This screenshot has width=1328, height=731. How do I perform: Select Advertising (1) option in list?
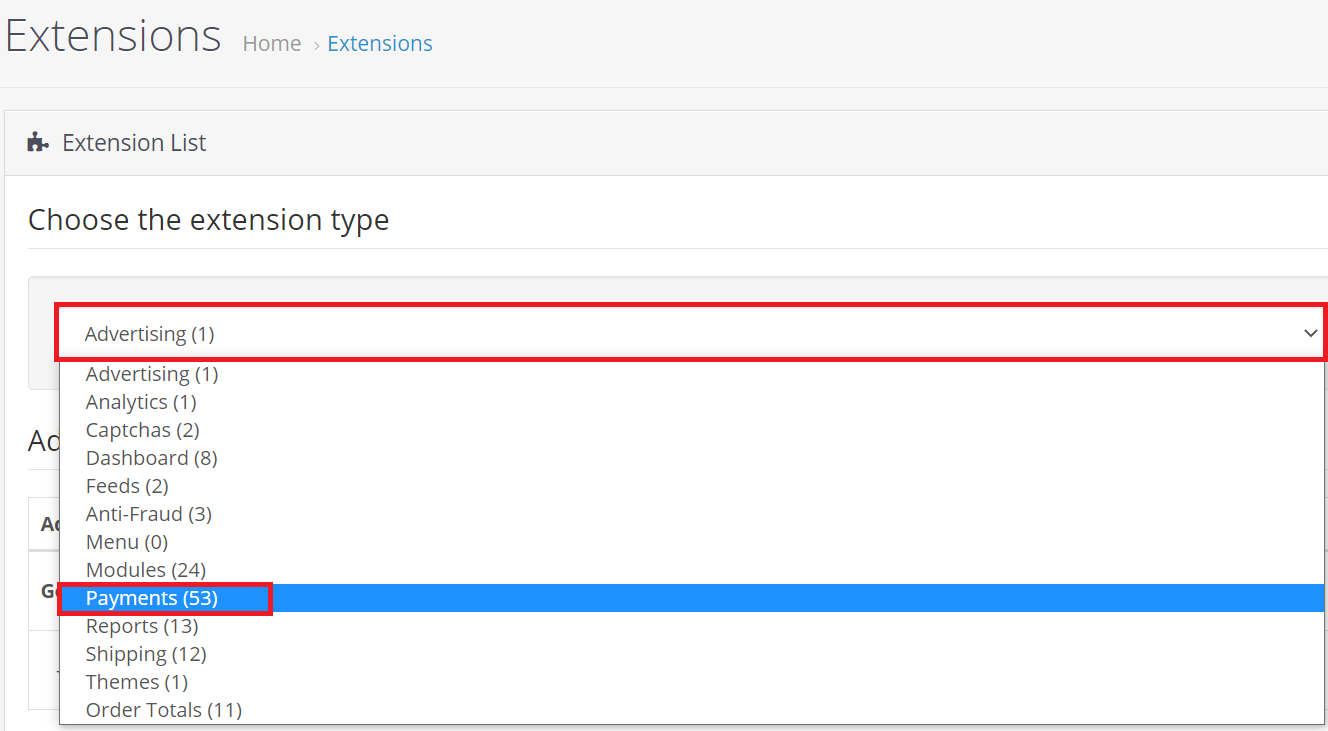[152, 374]
